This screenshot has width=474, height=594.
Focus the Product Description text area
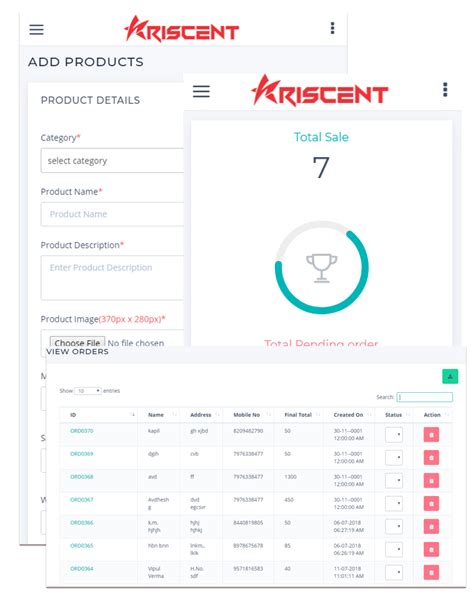pyautogui.click(x=112, y=278)
